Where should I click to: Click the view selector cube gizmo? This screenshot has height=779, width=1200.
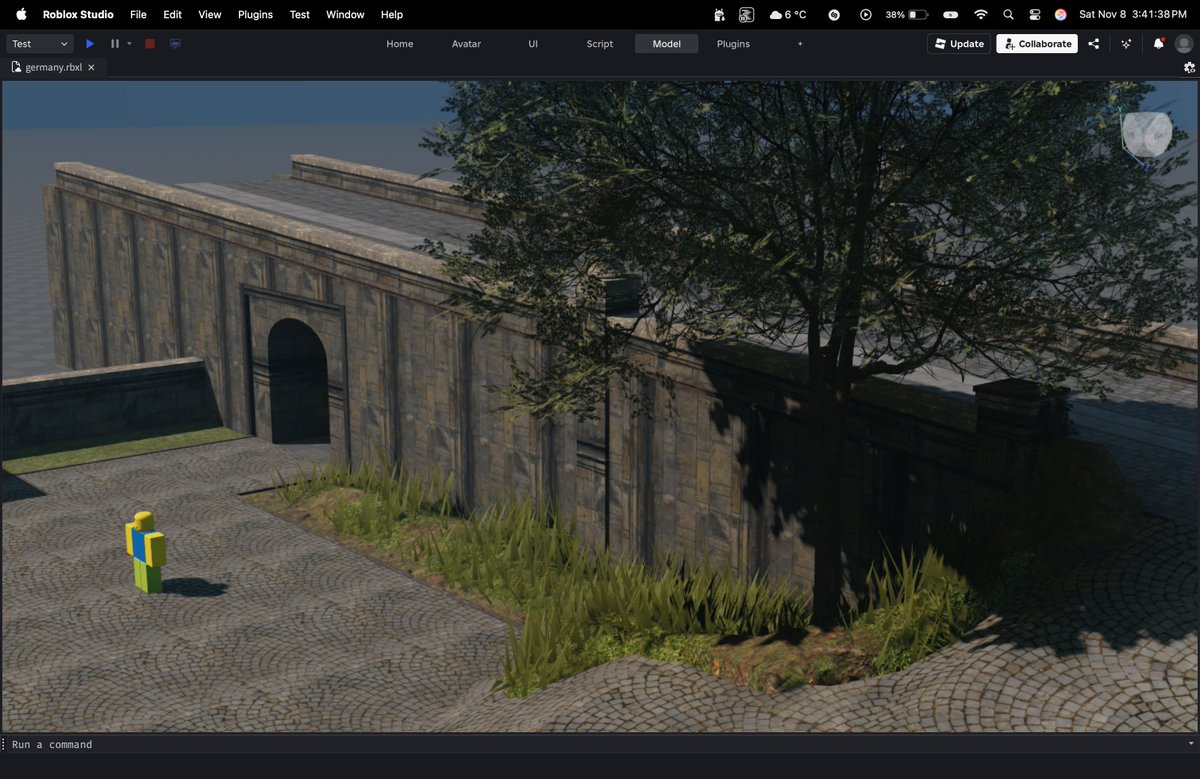pyautogui.click(x=1147, y=133)
